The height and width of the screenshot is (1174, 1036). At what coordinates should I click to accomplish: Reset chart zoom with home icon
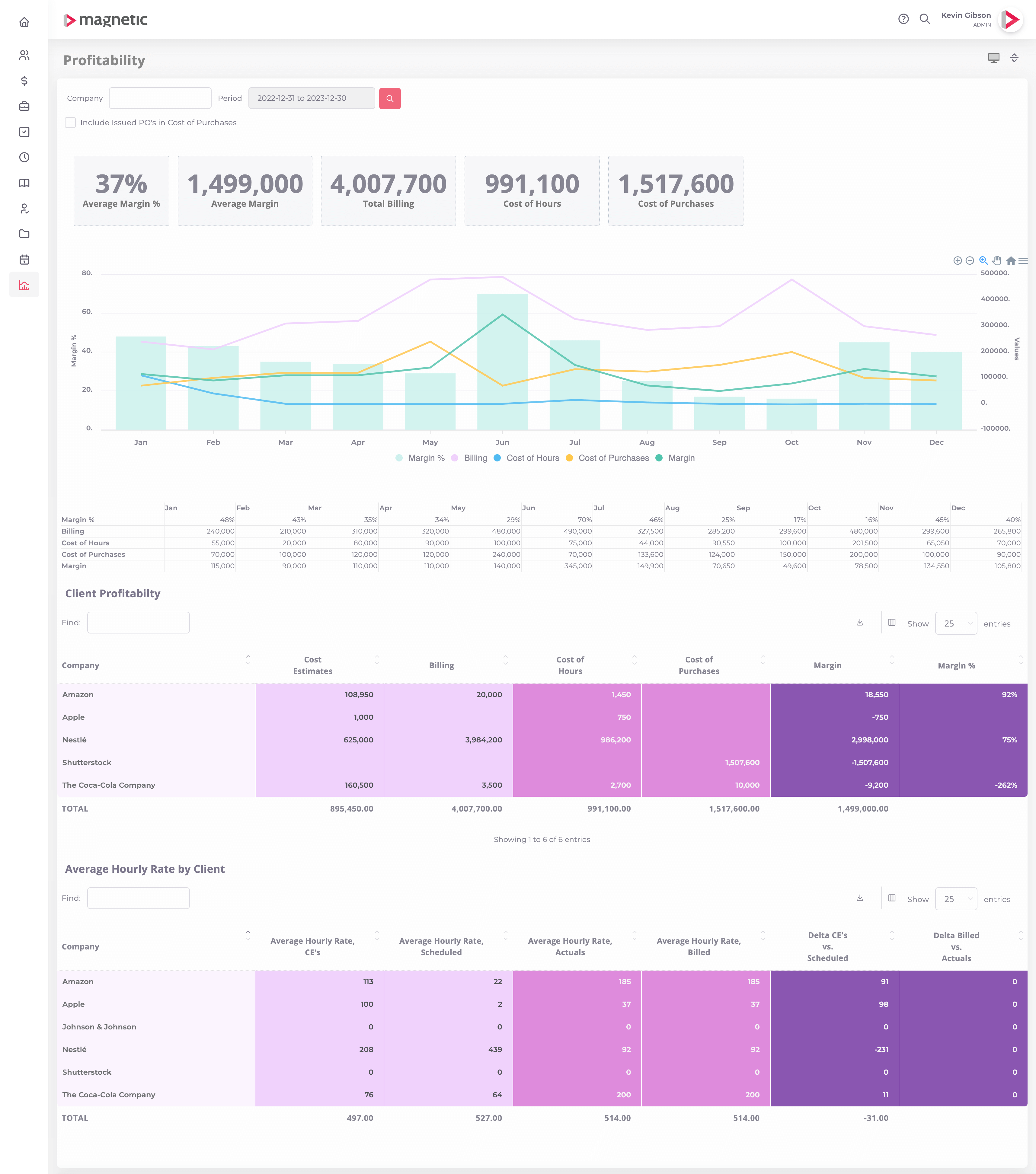[x=1011, y=261]
